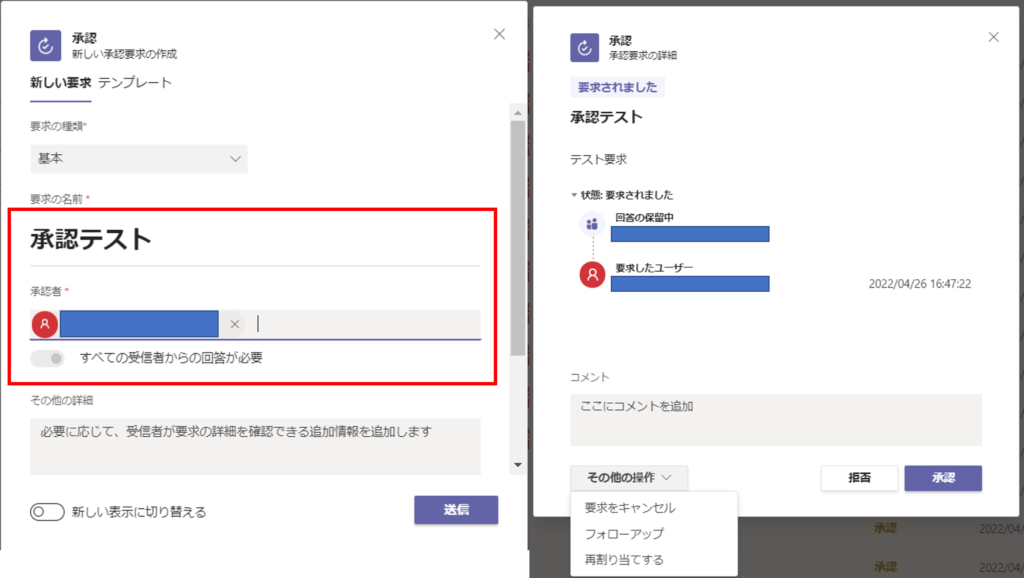Collapse the '状態: 要求されました' section
Image resolution: width=1024 pixels, height=578 pixels.
(574, 195)
